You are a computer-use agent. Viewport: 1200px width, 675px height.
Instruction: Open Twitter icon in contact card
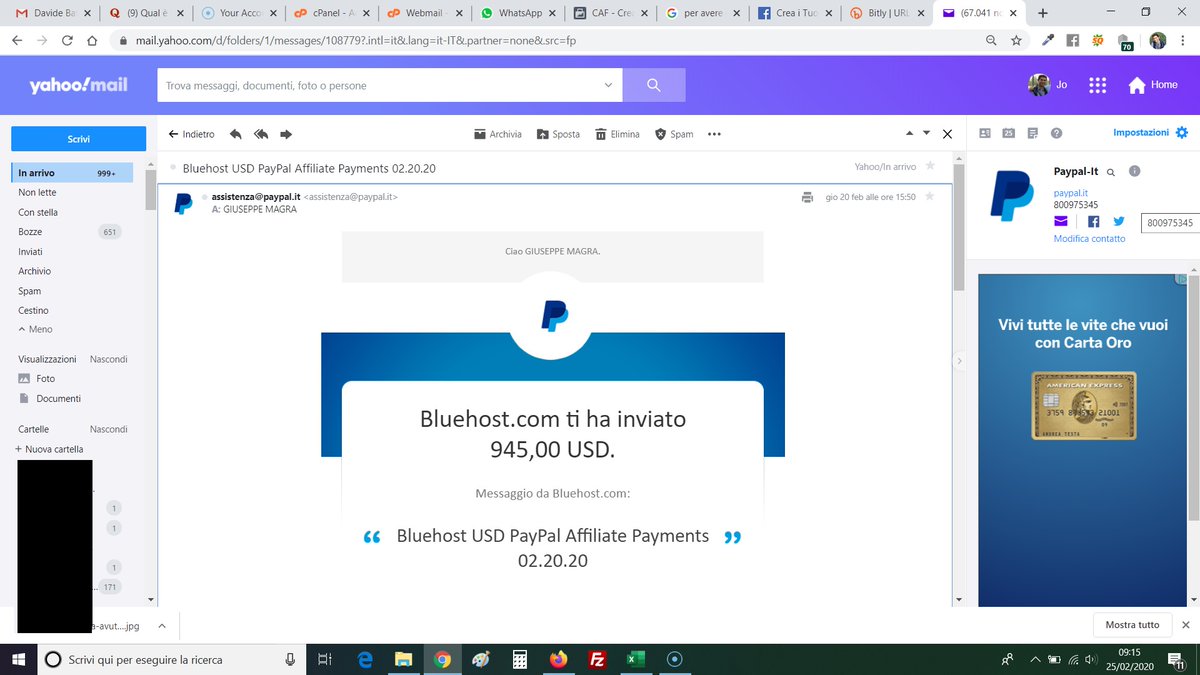point(1119,221)
